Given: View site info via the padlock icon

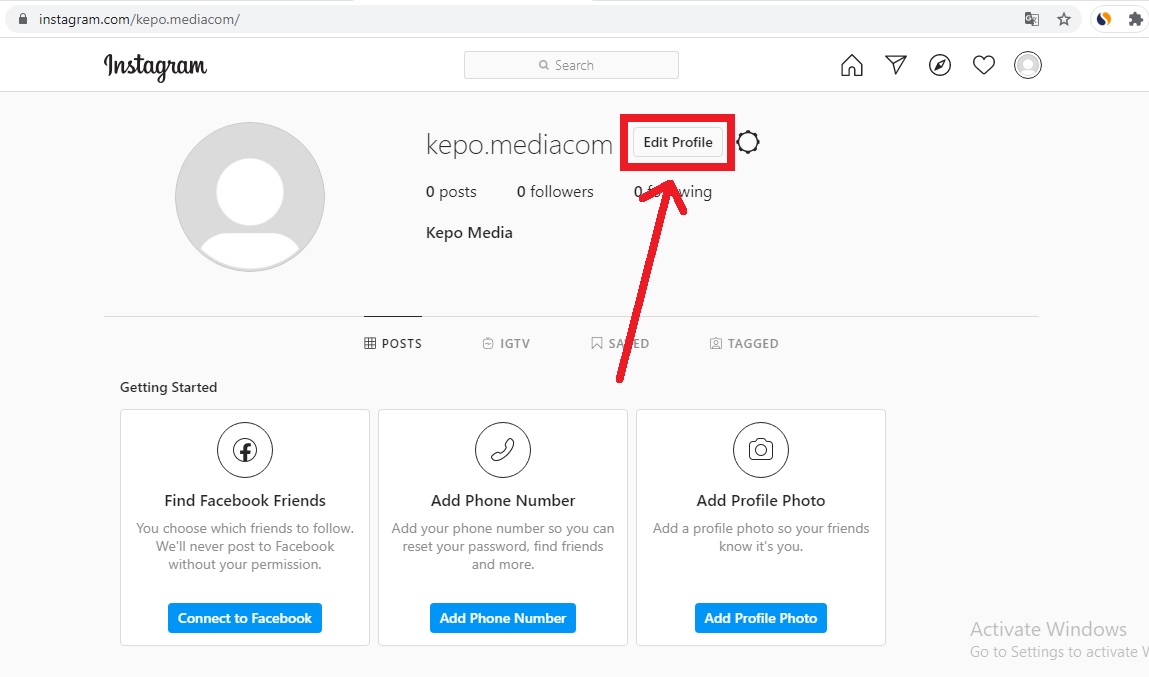Looking at the screenshot, I should pyautogui.click(x=23, y=19).
